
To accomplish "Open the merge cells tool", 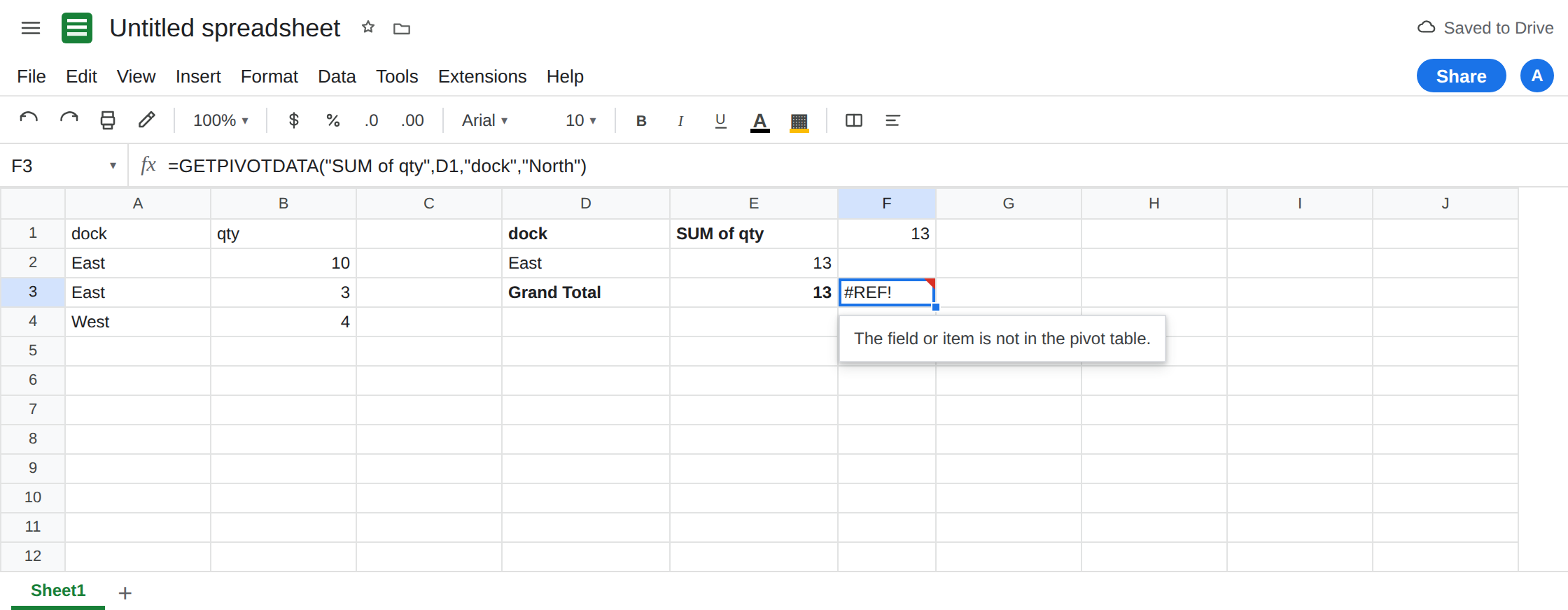I will (x=854, y=120).
